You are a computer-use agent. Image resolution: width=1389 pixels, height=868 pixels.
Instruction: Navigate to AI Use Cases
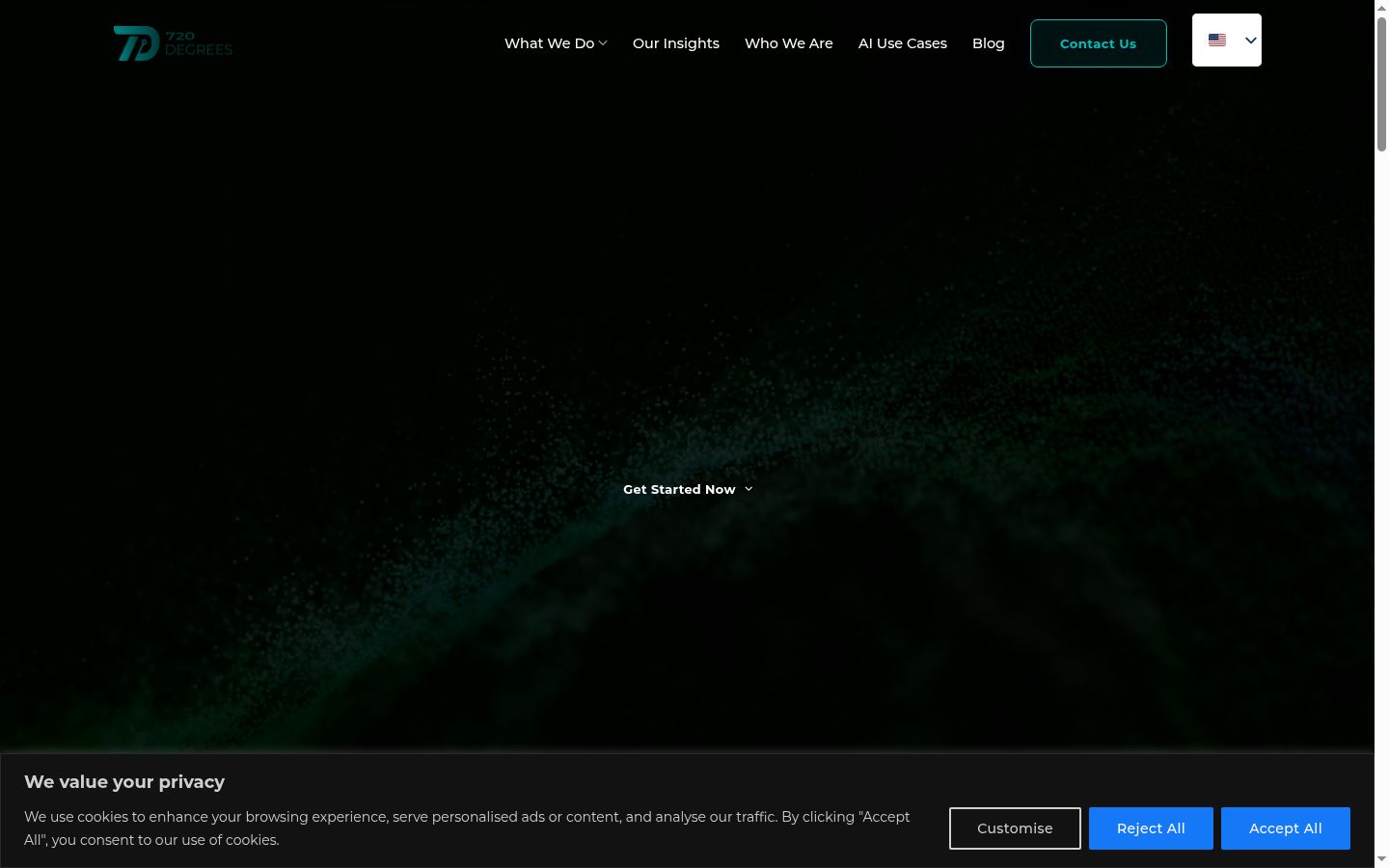coord(903,43)
